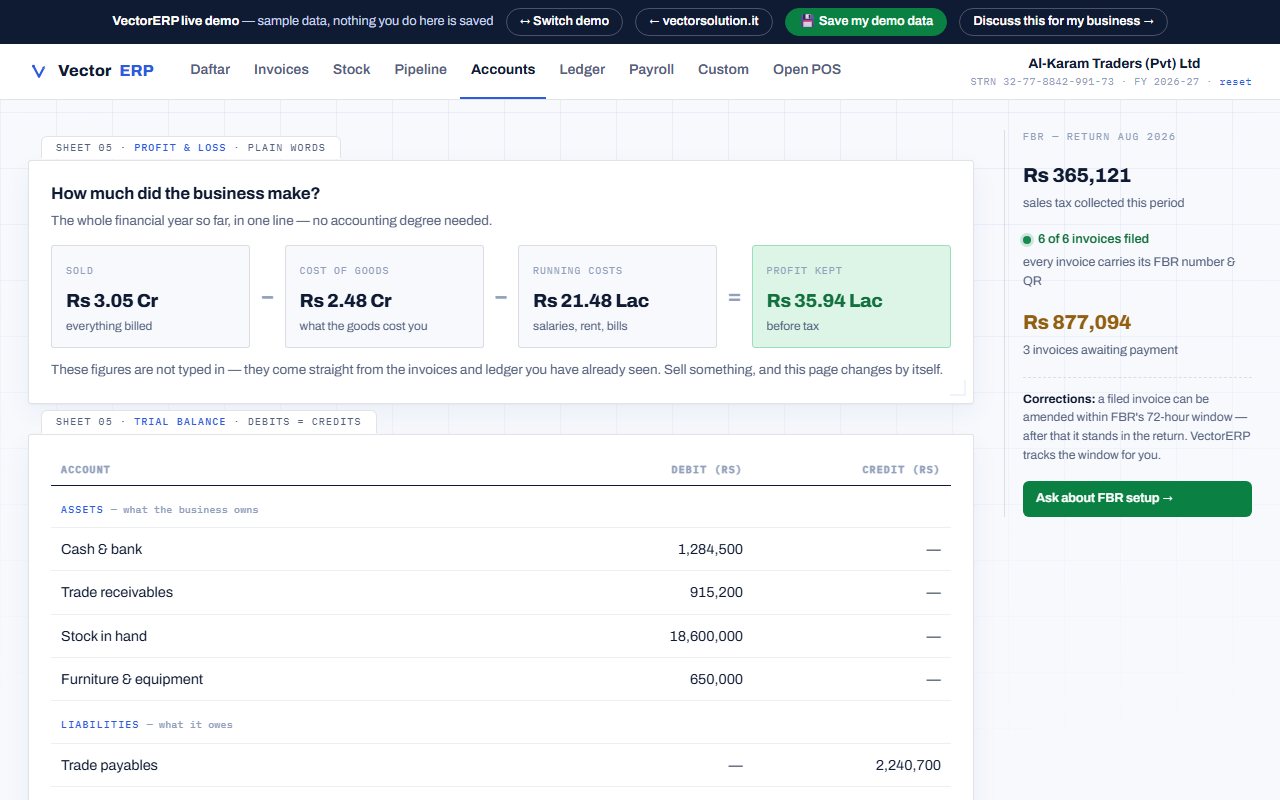Click the reset link under company name
The width and height of the screenshot is (1280, 800).
(x=1236, y=82)
